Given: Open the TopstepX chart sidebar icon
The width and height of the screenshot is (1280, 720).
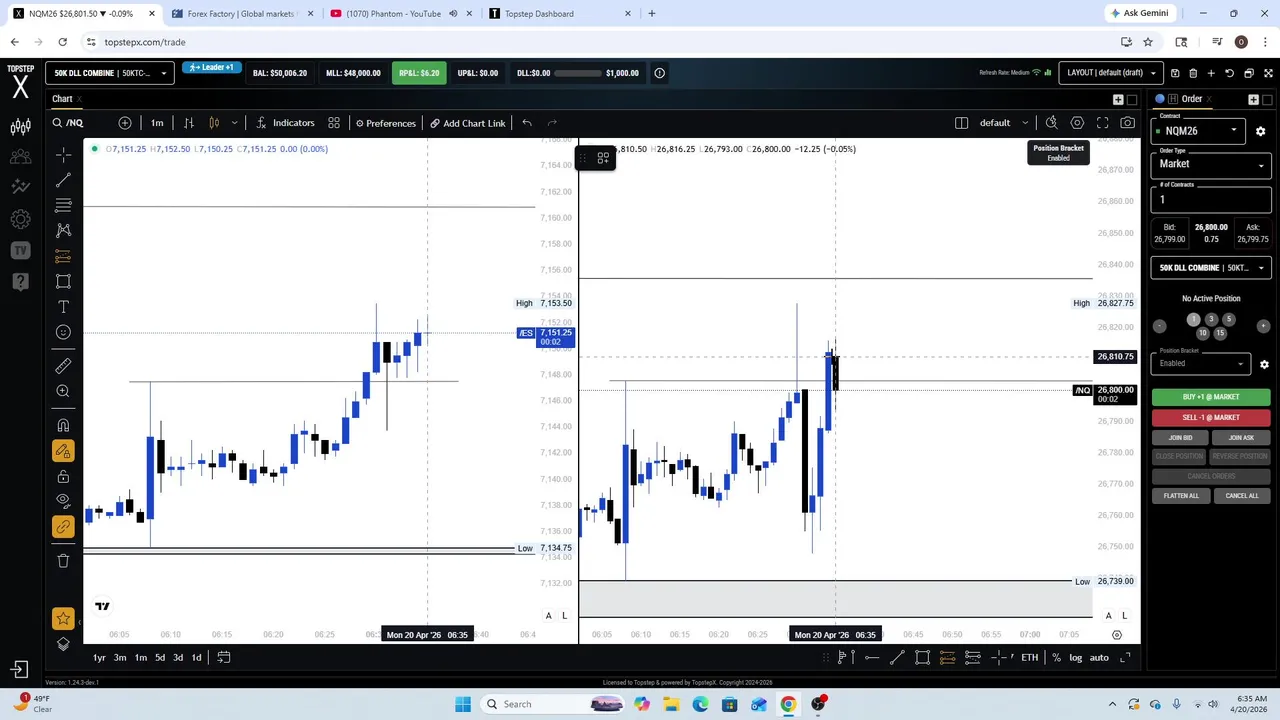Looking at the screenshot, I should click(20, 127).
